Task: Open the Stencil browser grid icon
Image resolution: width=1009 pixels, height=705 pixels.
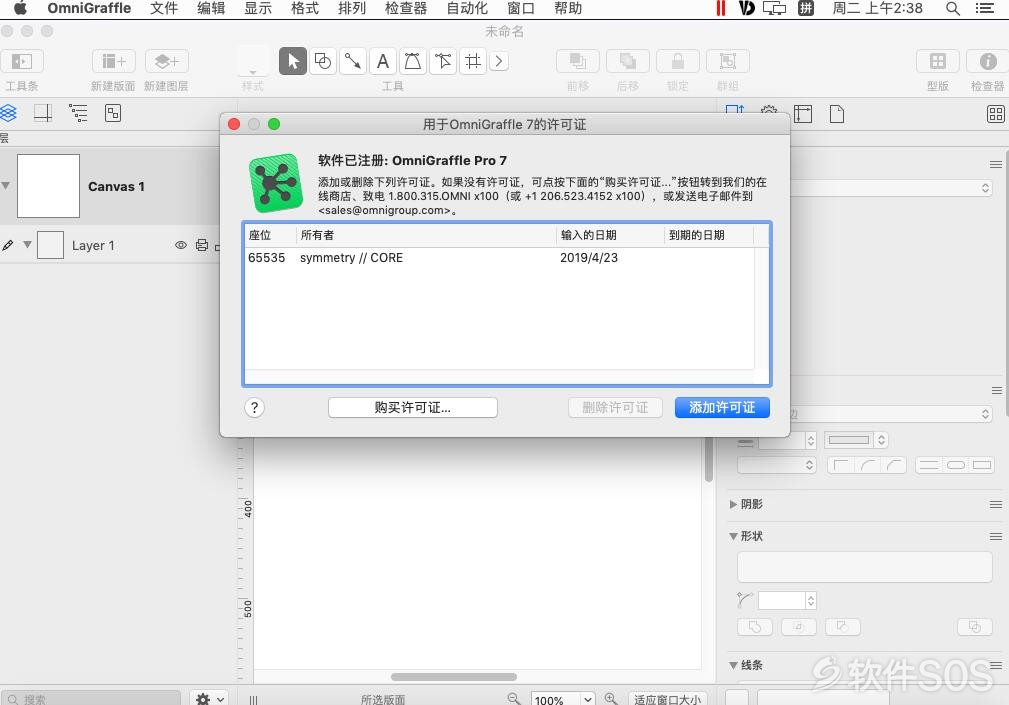Action: point(995,114)
